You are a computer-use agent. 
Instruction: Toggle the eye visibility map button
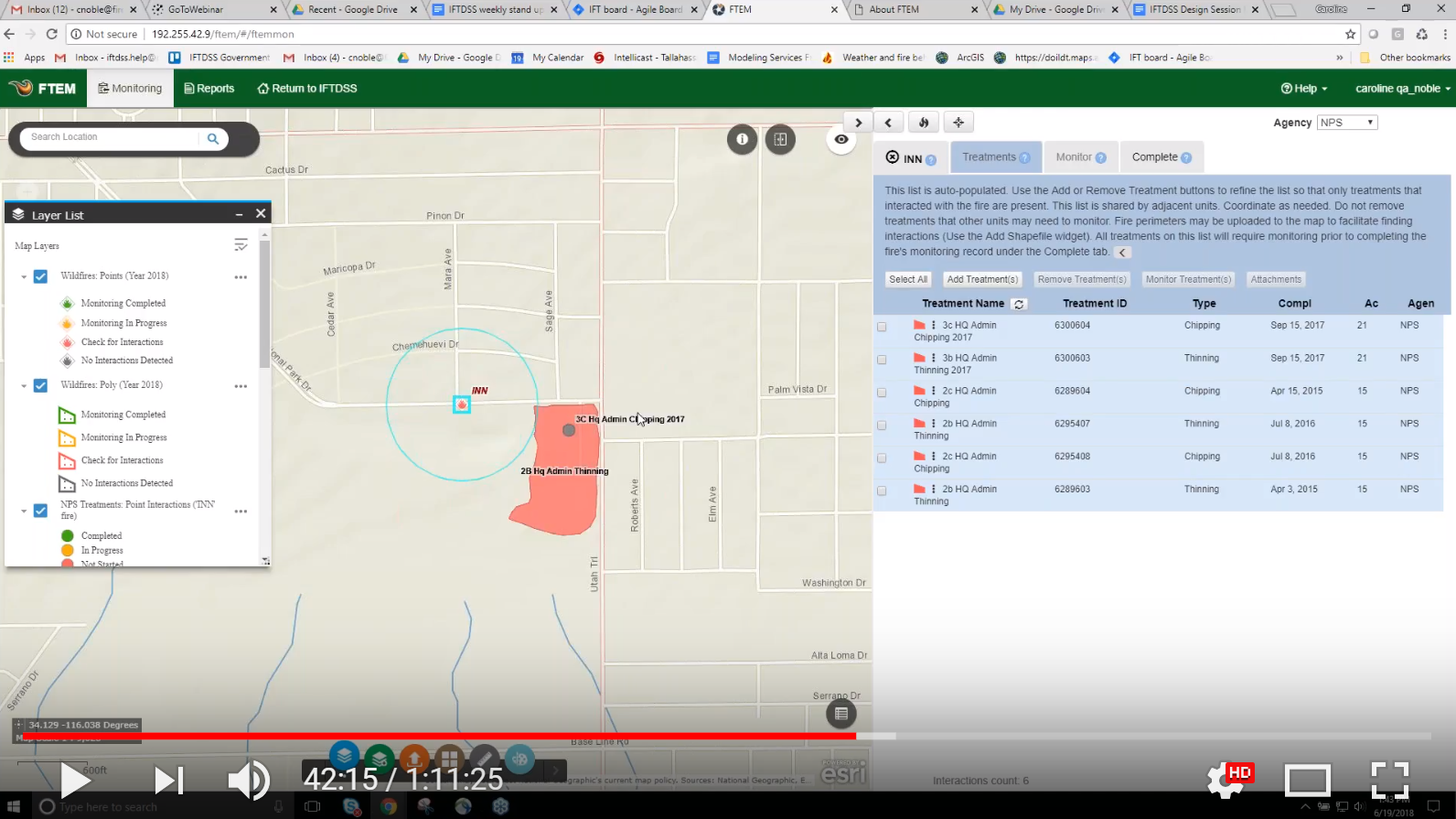pos(841,140)
